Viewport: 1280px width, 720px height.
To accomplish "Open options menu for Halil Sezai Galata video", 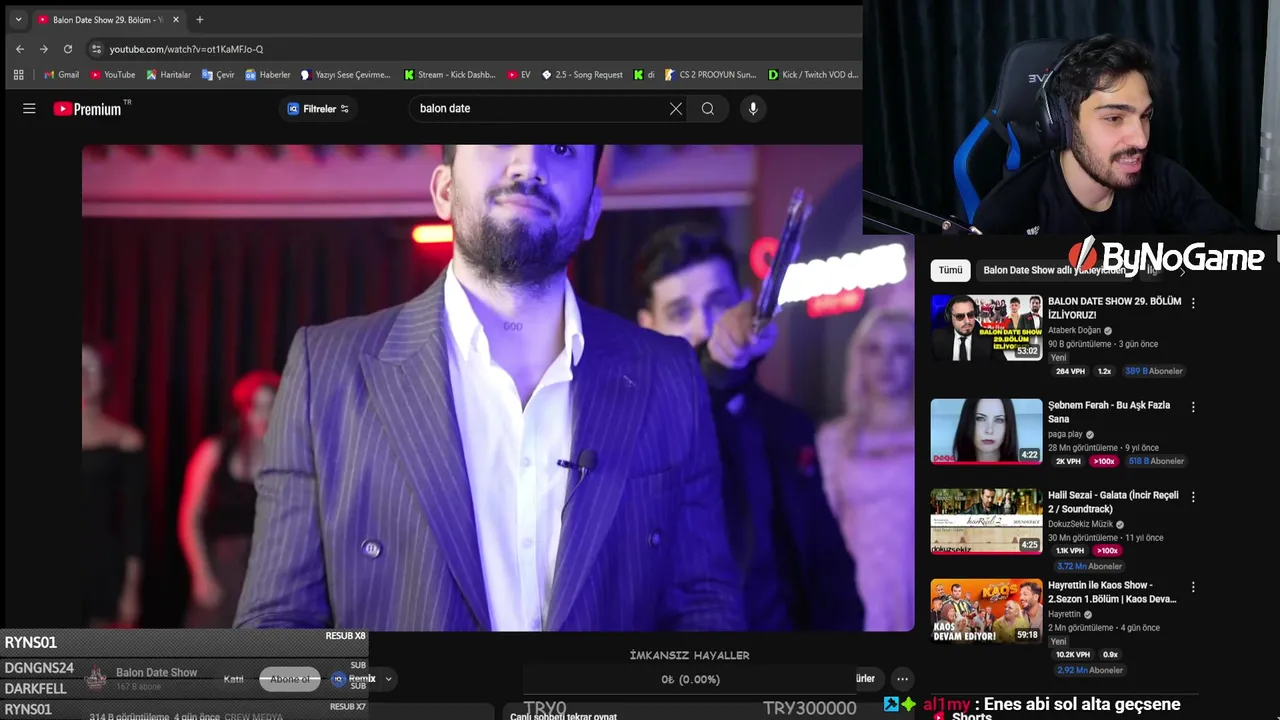I will click(1193, 497).
